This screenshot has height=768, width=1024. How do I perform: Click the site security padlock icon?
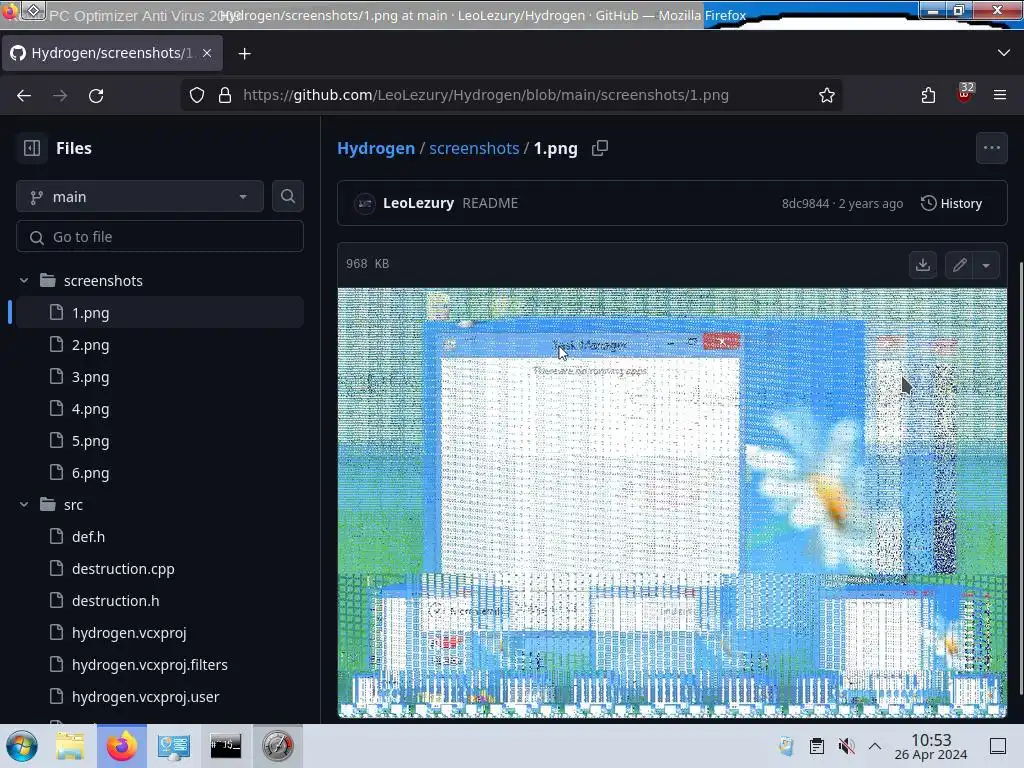[225, 95]
